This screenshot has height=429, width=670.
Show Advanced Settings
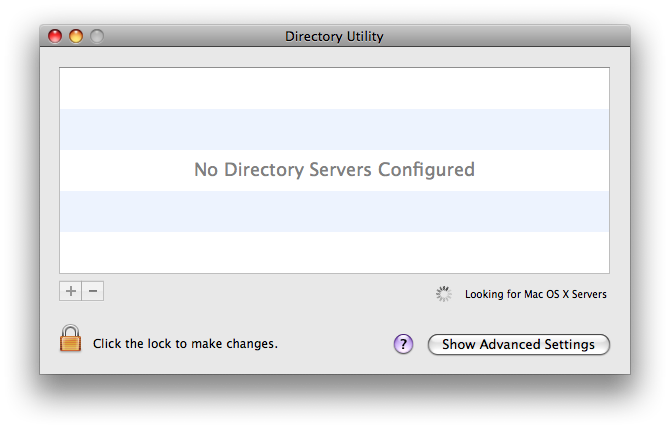518,344
